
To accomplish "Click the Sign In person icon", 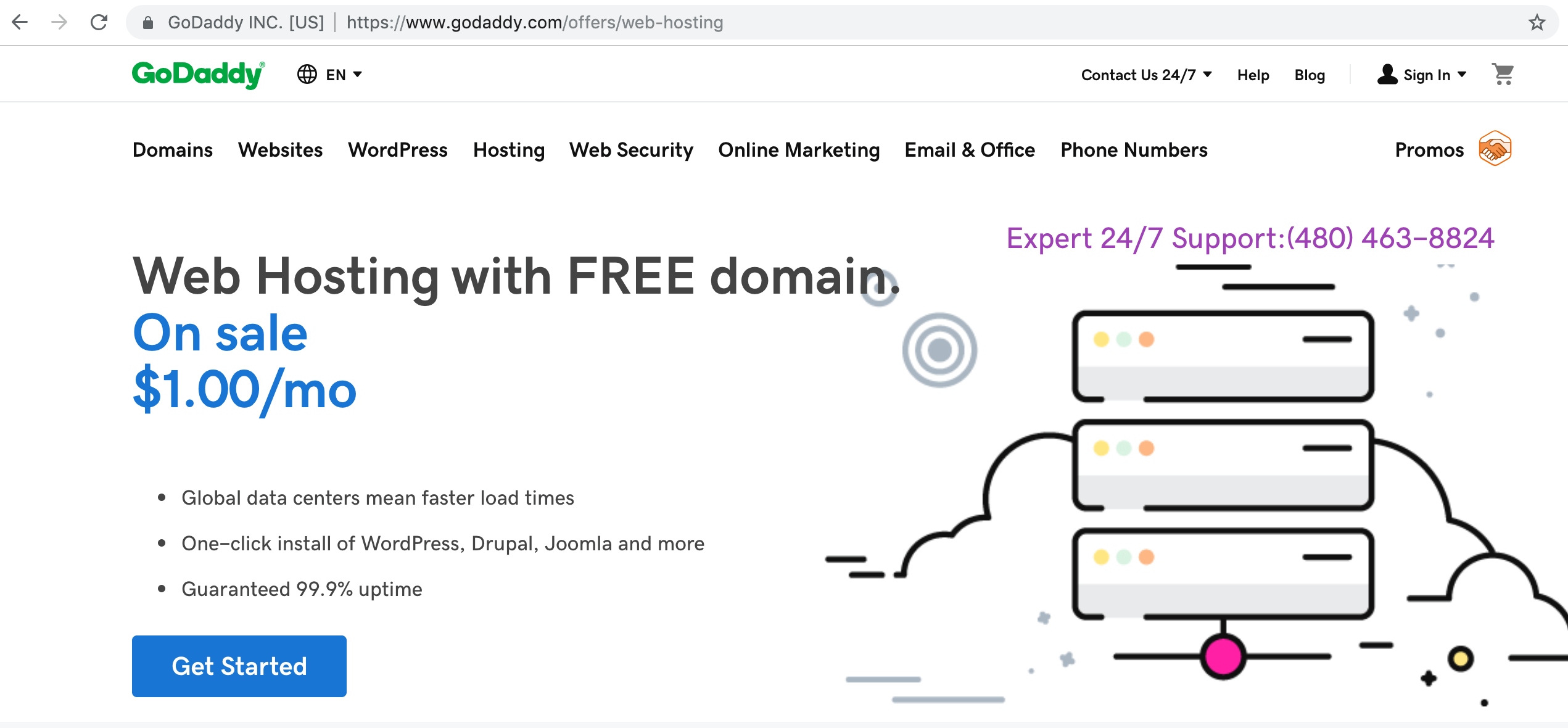I will click(x=1387, y=74).
